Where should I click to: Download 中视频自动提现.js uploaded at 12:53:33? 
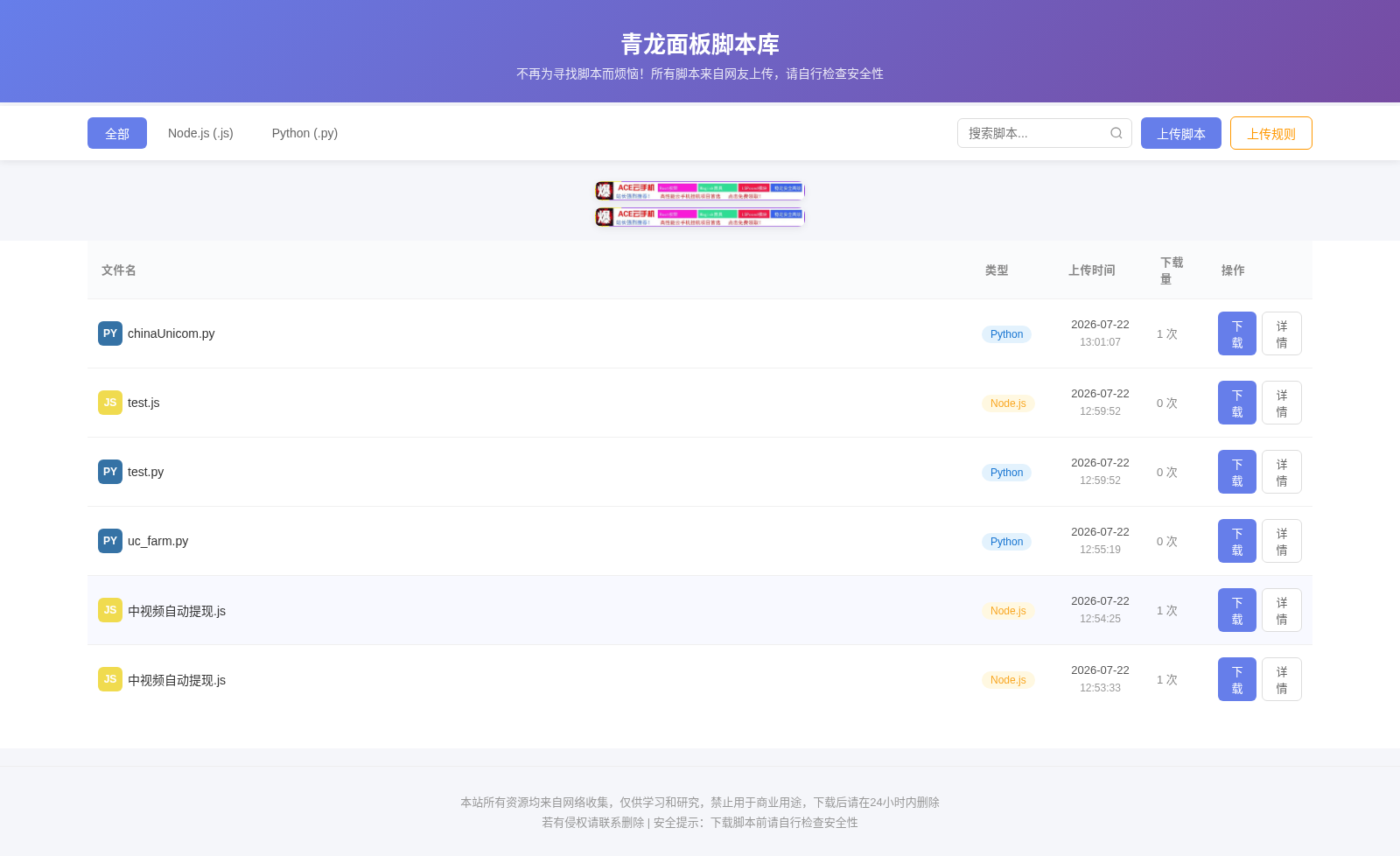coord(1237,679)
